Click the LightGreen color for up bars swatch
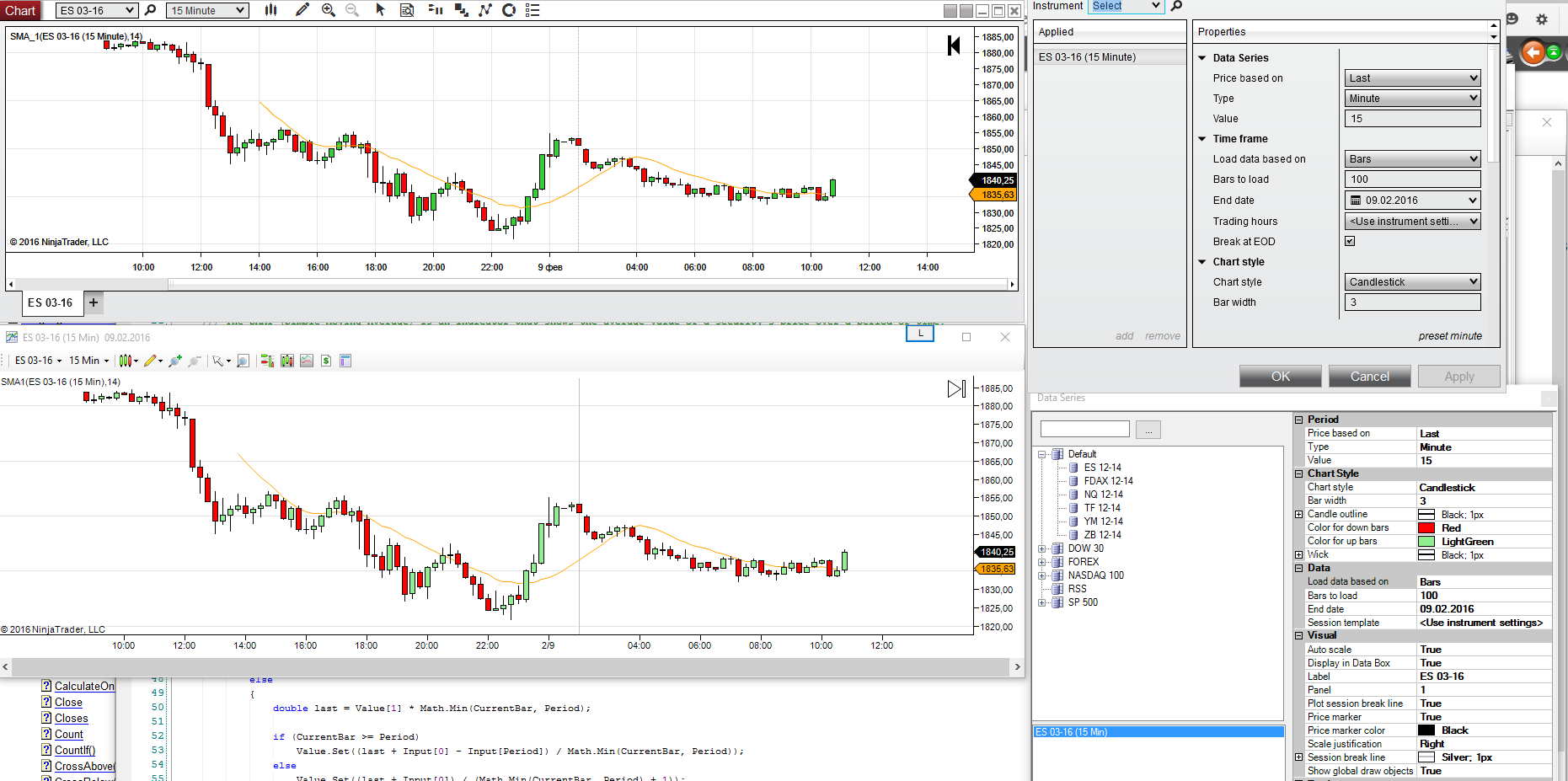 click(1426, 542)
